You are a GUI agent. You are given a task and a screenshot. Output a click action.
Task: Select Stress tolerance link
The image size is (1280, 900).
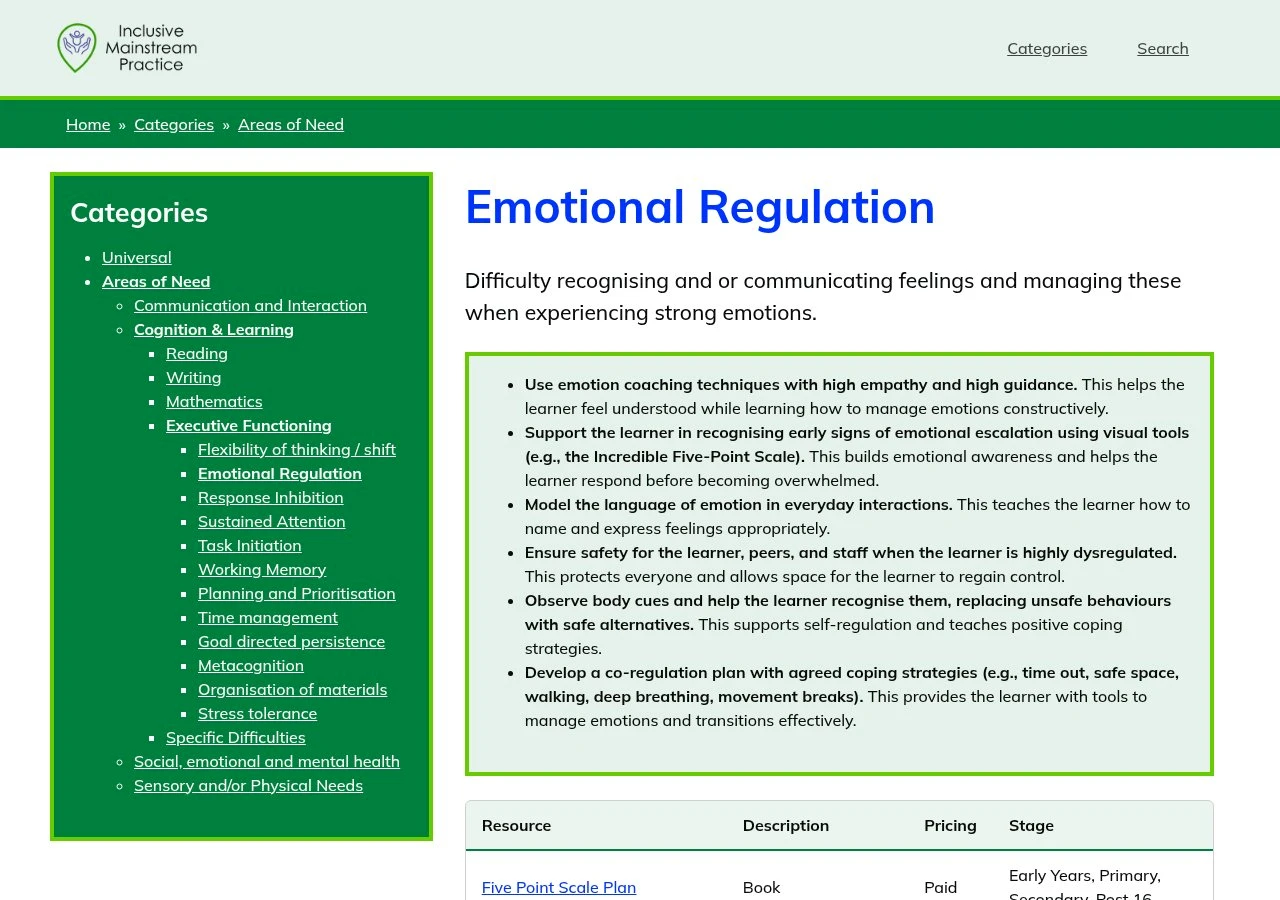(257, 713)
